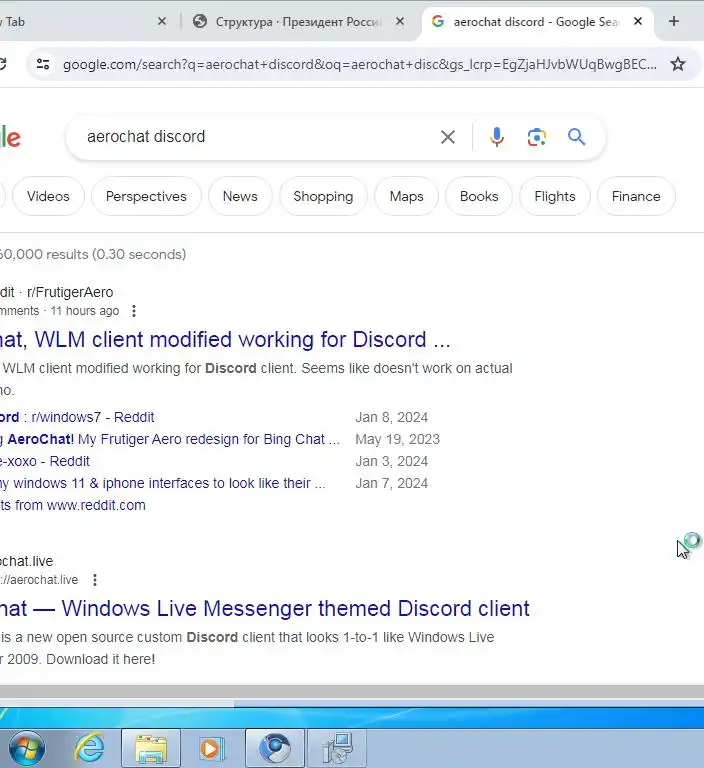
Task: Filter results by Books
Action: tap(479, 196)
